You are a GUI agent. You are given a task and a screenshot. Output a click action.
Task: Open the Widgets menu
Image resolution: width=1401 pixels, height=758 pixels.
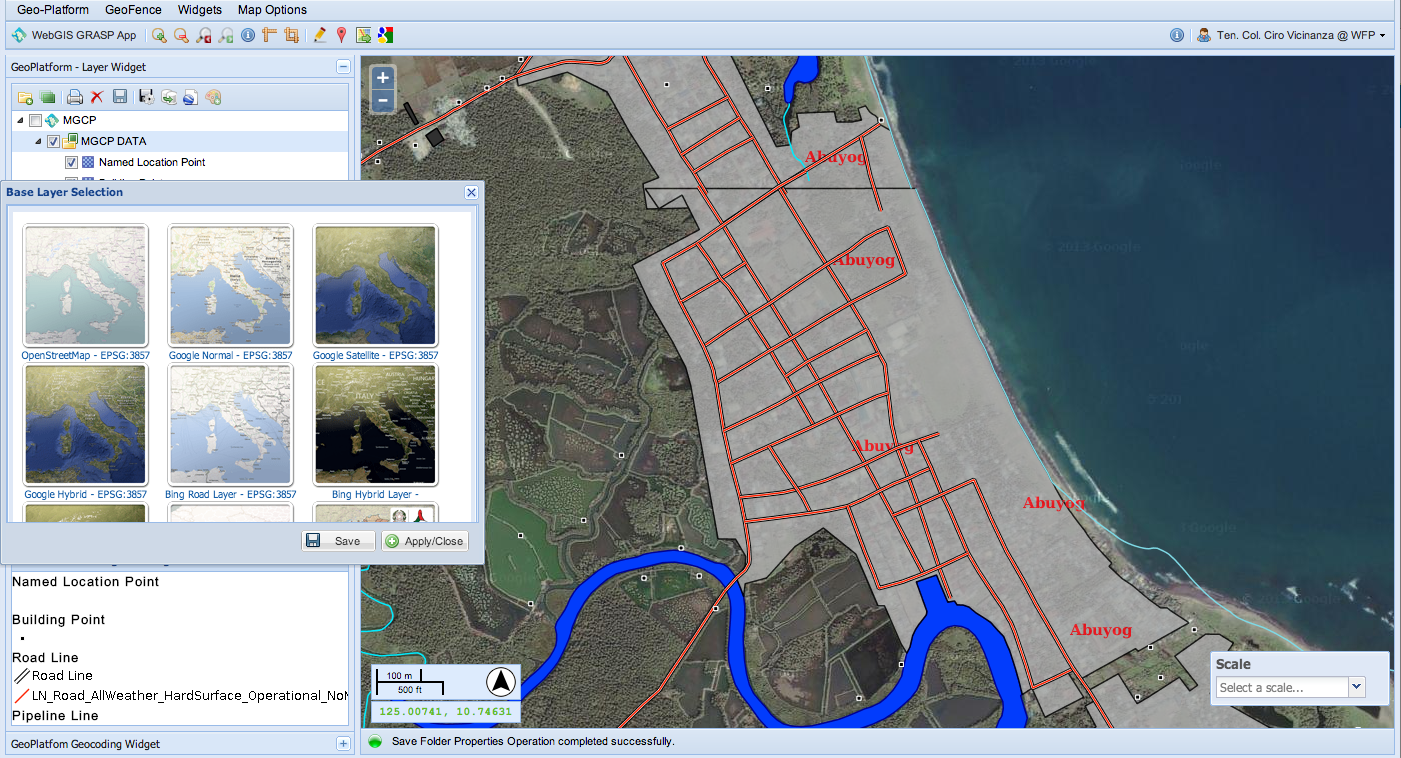[200, 10]
